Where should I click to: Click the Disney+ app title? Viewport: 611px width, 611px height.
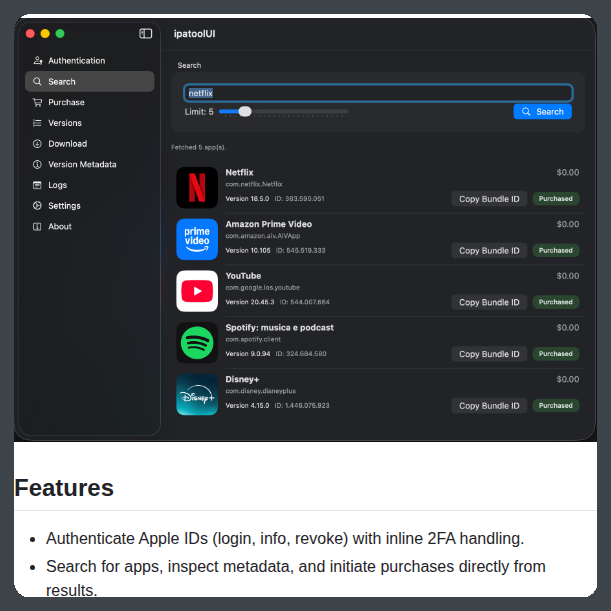tap(242, 380)
